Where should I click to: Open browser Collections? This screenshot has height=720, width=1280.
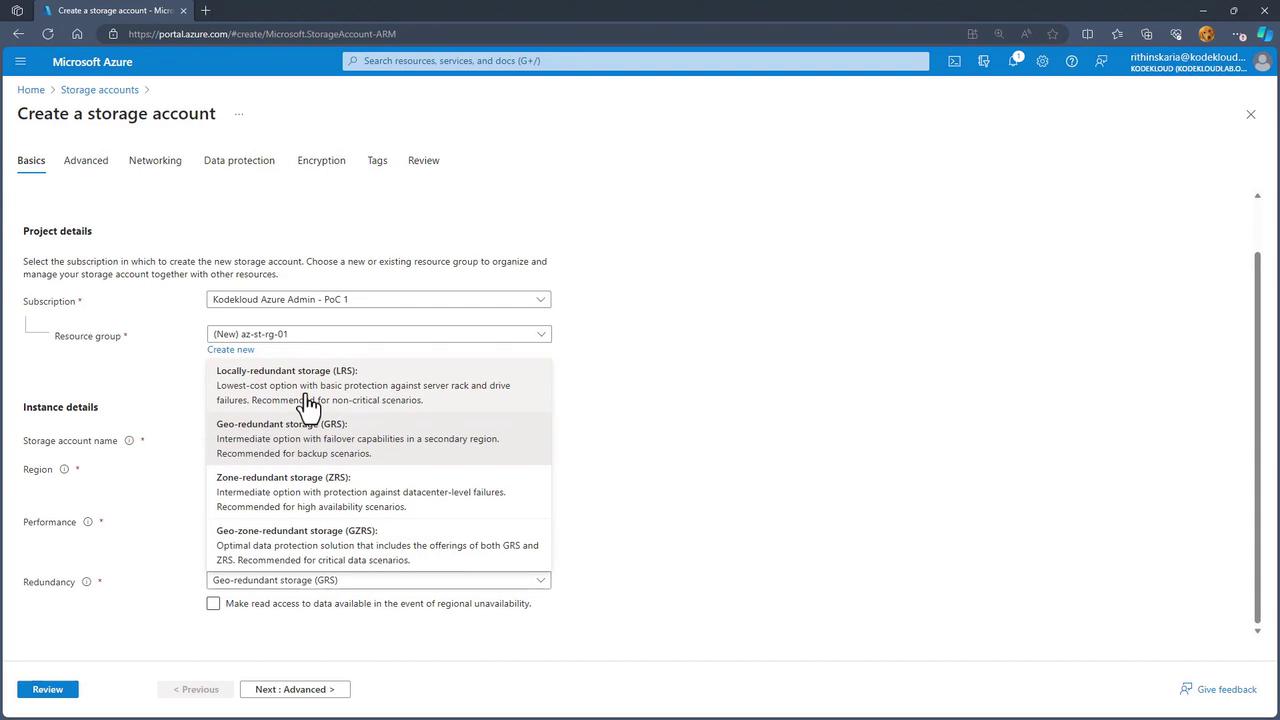(x=1146, y=34)
